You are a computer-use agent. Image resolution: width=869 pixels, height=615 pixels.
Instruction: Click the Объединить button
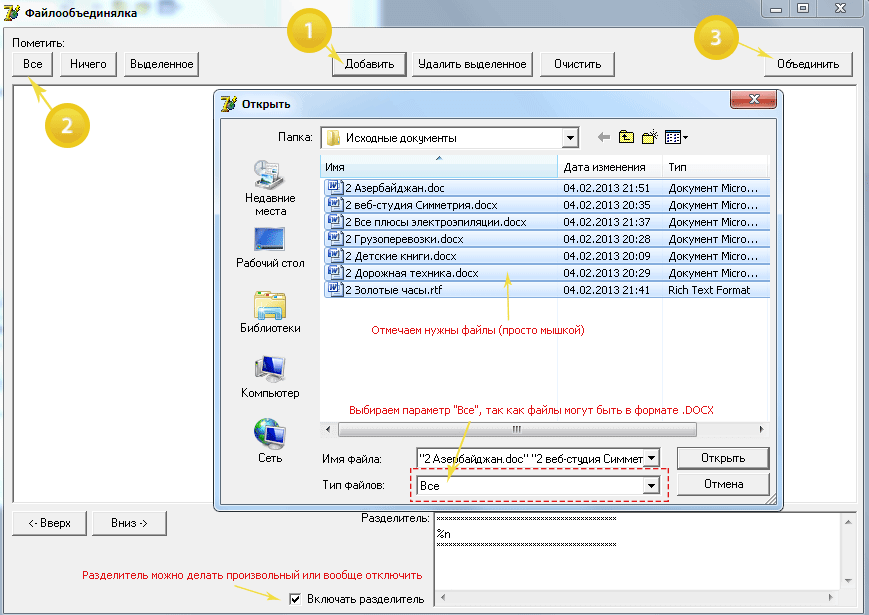pos(808,64)
